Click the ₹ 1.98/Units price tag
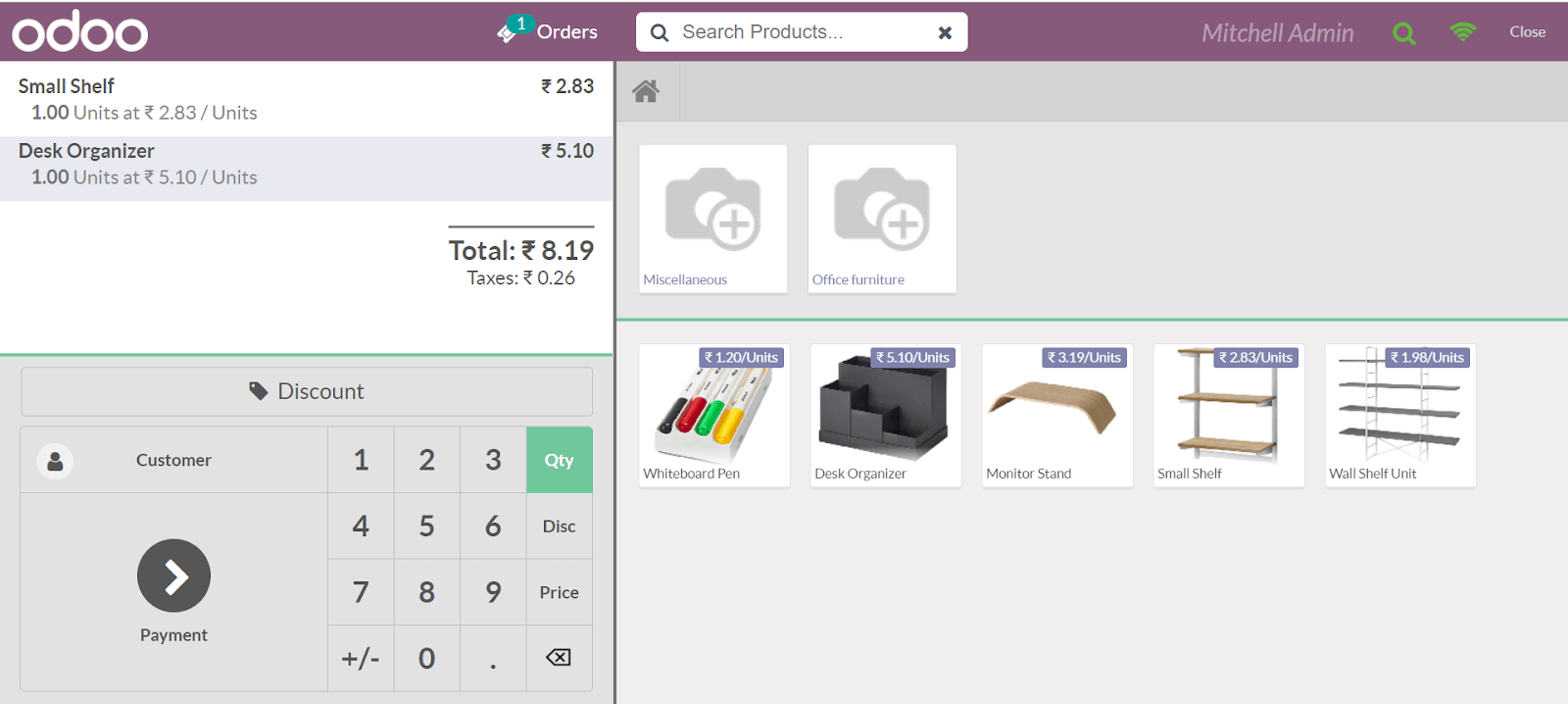The image size is (1568, 704). [x=1427, y=358]
